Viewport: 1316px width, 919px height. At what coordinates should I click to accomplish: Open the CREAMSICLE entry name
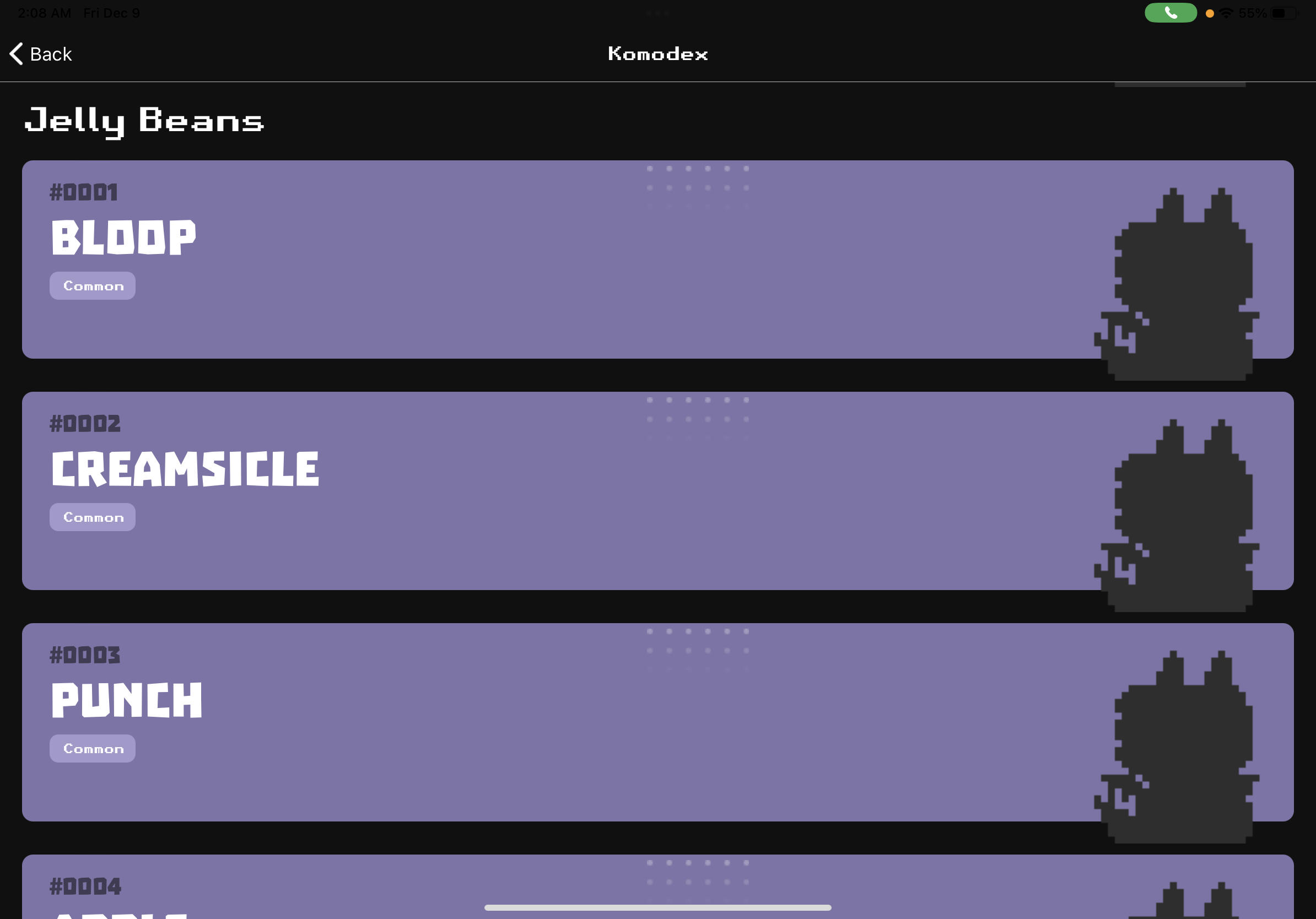[185, 469]
